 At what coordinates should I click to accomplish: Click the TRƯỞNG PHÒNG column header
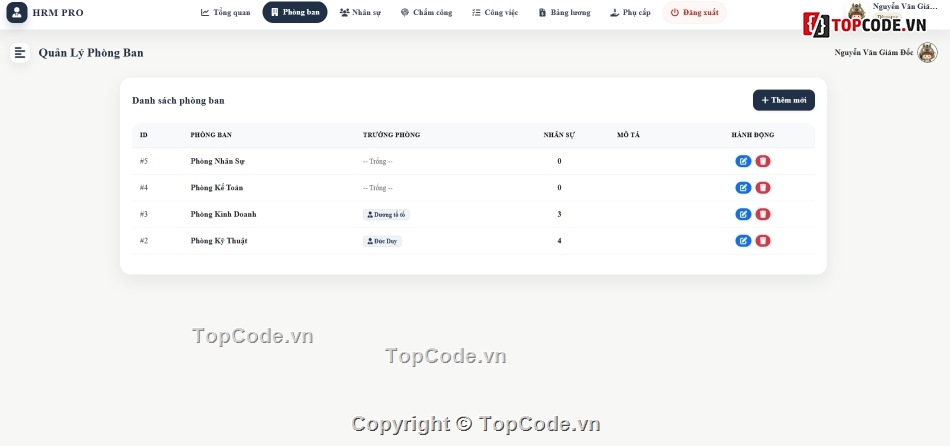click(x=391, y=135)
